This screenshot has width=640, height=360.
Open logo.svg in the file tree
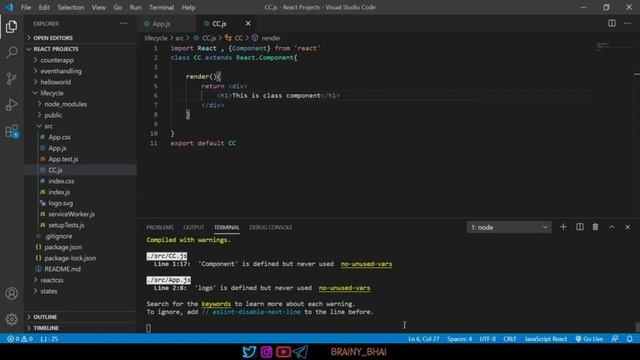click(x=60, y=203)
